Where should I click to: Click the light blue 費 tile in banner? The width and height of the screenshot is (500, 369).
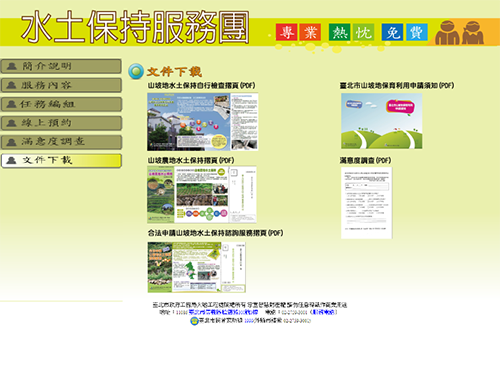[x=417, y=32]
